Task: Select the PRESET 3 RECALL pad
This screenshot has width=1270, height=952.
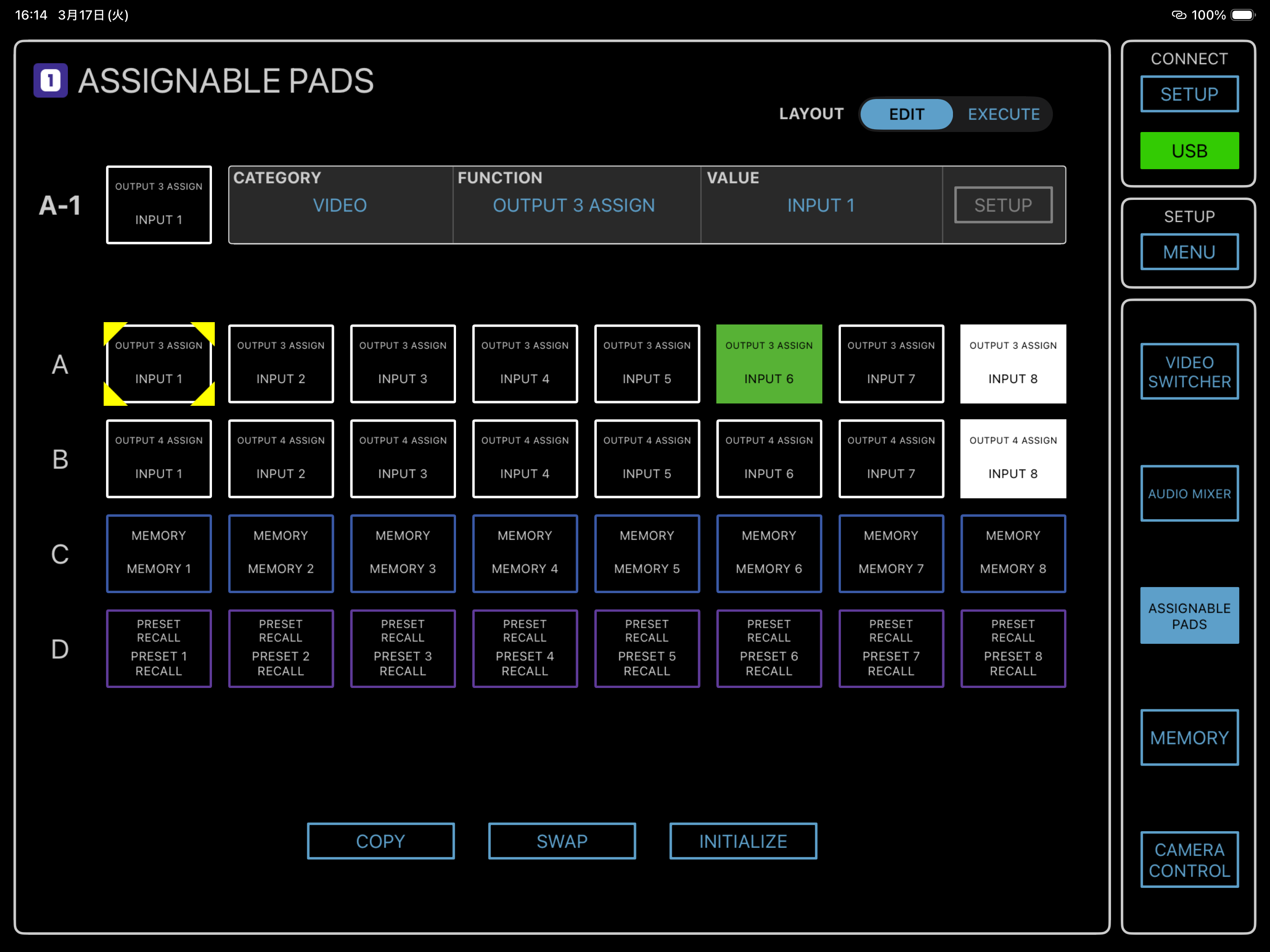Action: 403,649
